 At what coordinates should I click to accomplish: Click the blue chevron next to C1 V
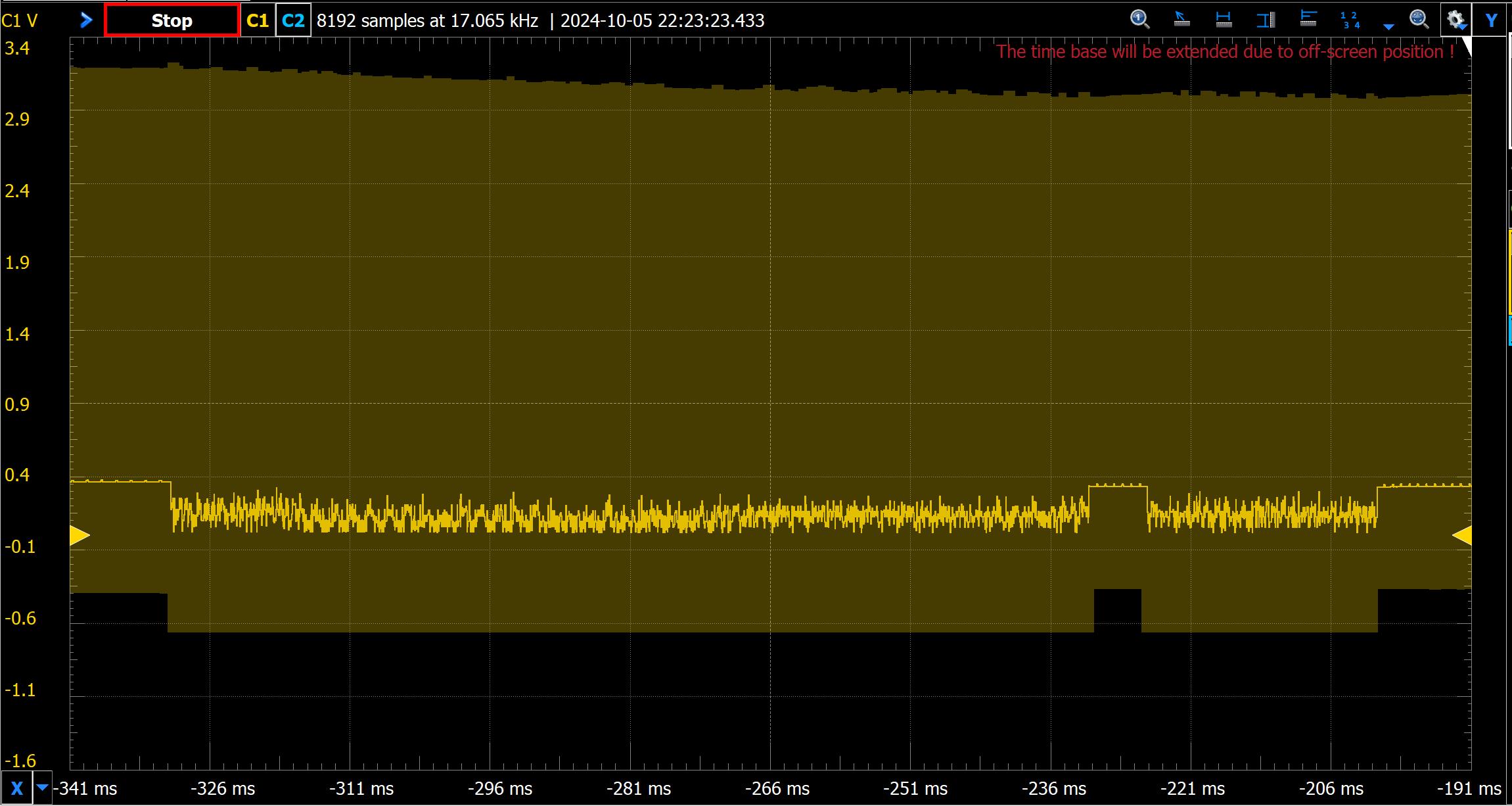coord(86,20)
